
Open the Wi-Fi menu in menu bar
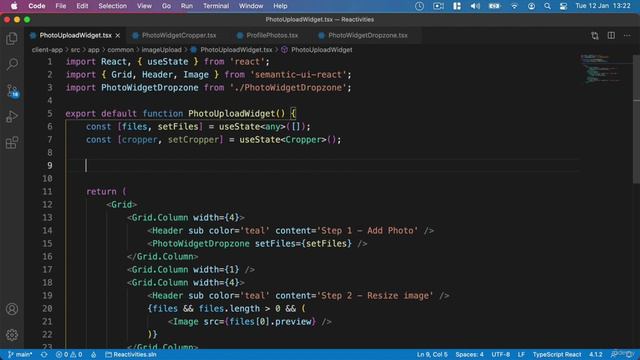point(514,6)
